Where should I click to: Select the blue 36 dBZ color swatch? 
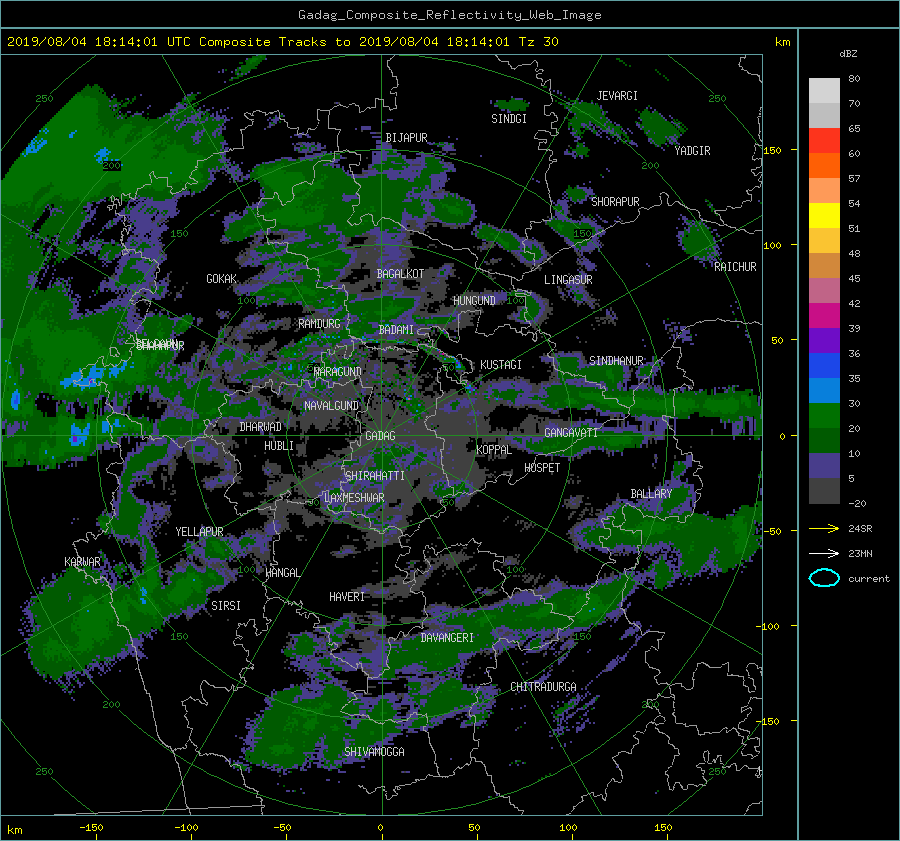pyautogui.click(x=824, y=365)
